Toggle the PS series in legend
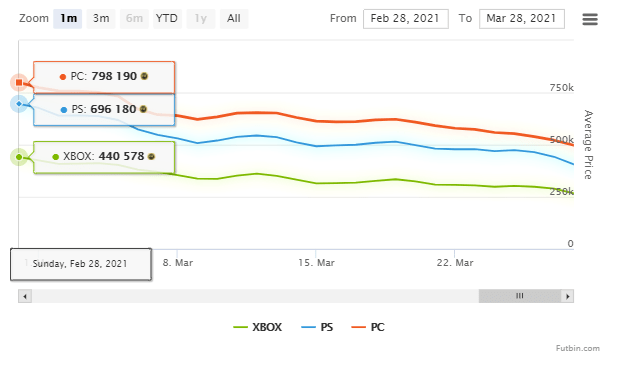The width and height of the screenshot is (618, 366). [x=317, y=327]
